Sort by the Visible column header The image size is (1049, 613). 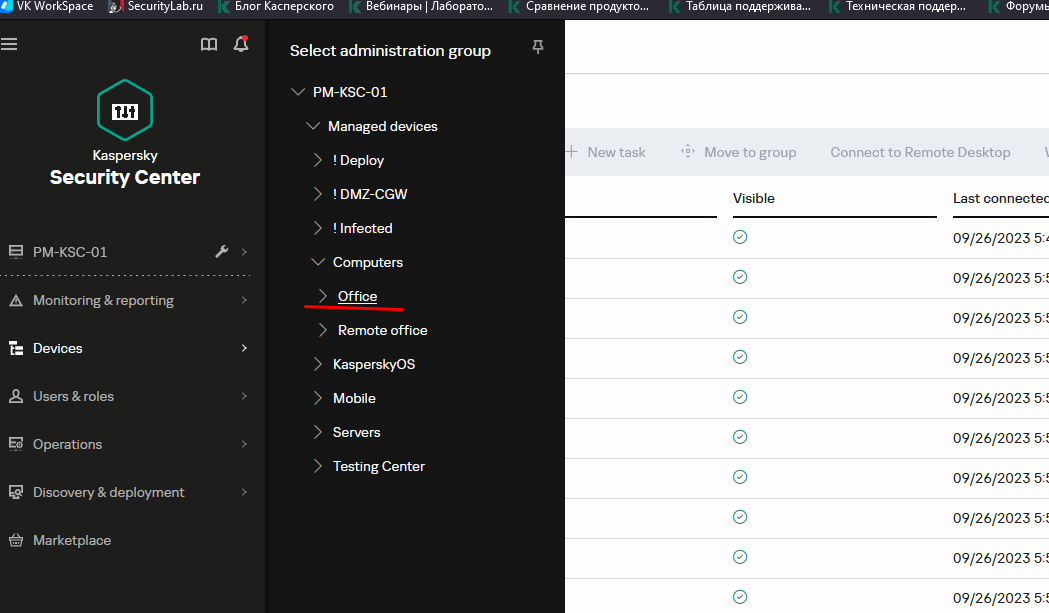(x=753, y=198)
